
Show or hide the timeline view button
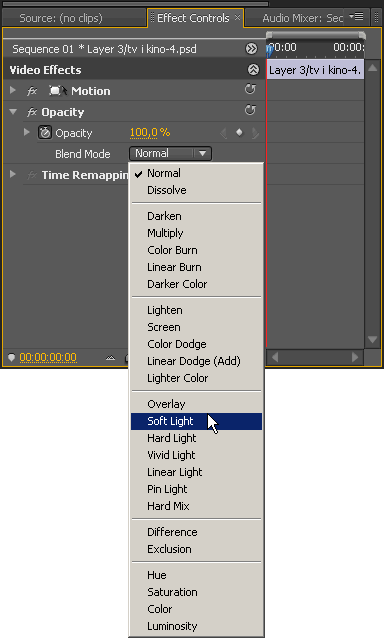pos(251,49)
